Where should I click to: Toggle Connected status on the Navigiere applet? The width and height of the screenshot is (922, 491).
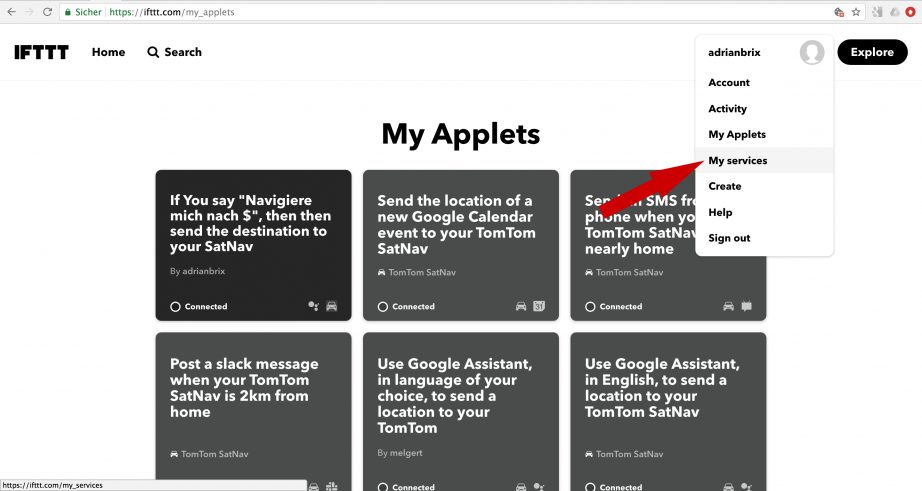click(x=199, y=306)
